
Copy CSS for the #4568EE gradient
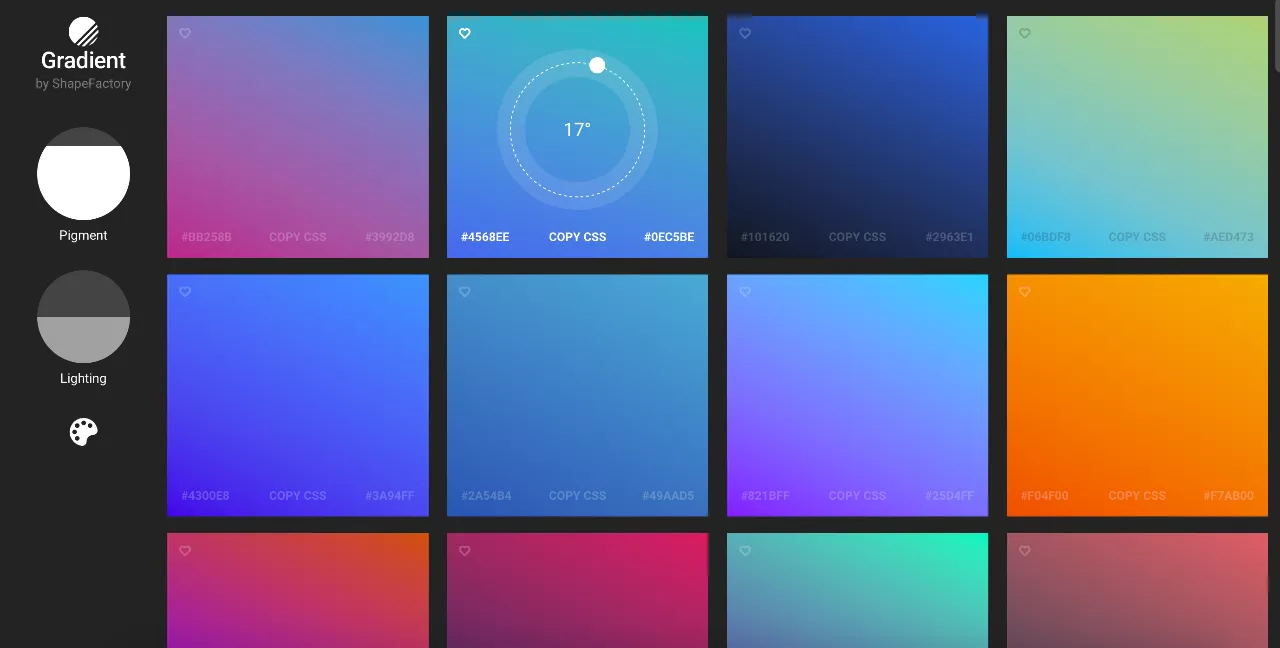pos(577,237)
